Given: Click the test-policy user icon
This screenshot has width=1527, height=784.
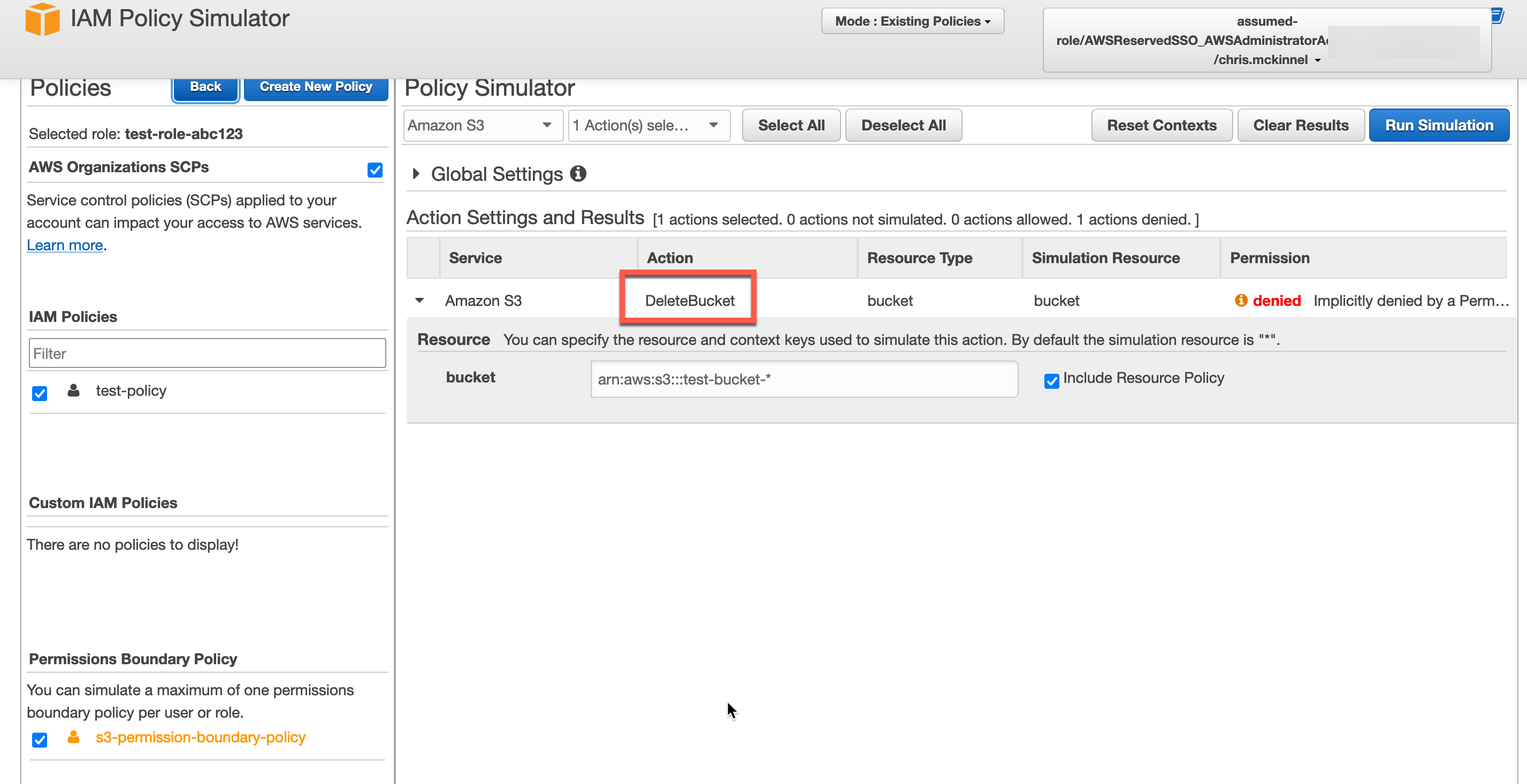Looking at the screenshot, I should [x=73, y=390].
